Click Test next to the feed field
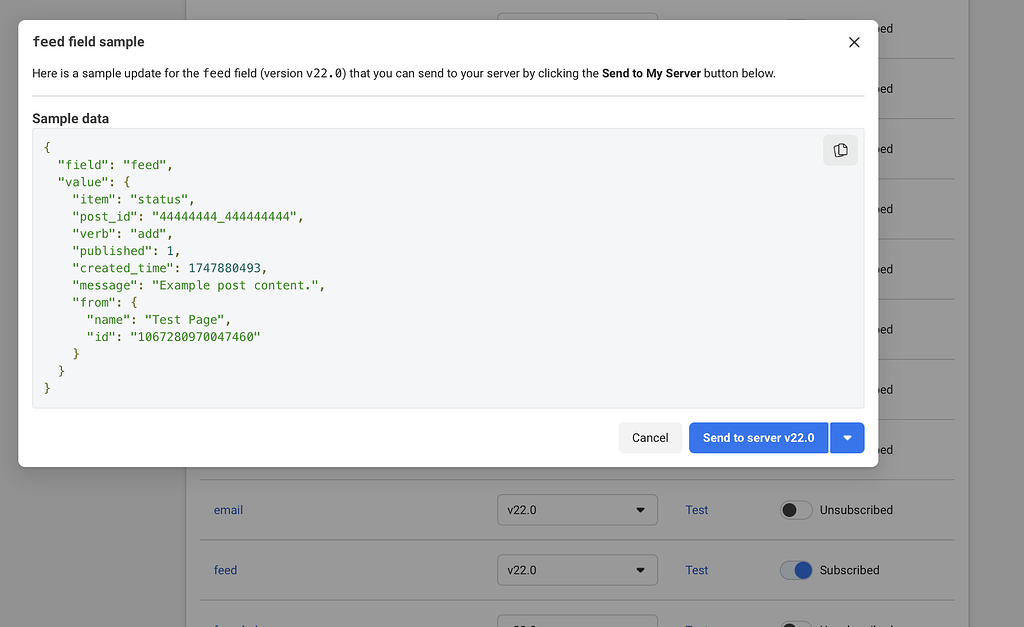1024x627 pixels. click(696, 570)
